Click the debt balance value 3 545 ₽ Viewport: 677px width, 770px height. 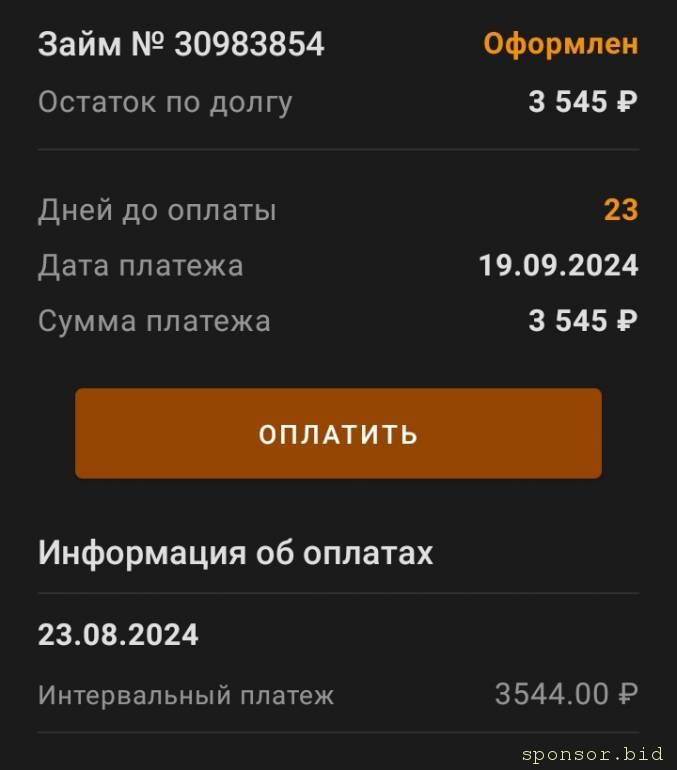pyautogui.click(x=582, y=102)
